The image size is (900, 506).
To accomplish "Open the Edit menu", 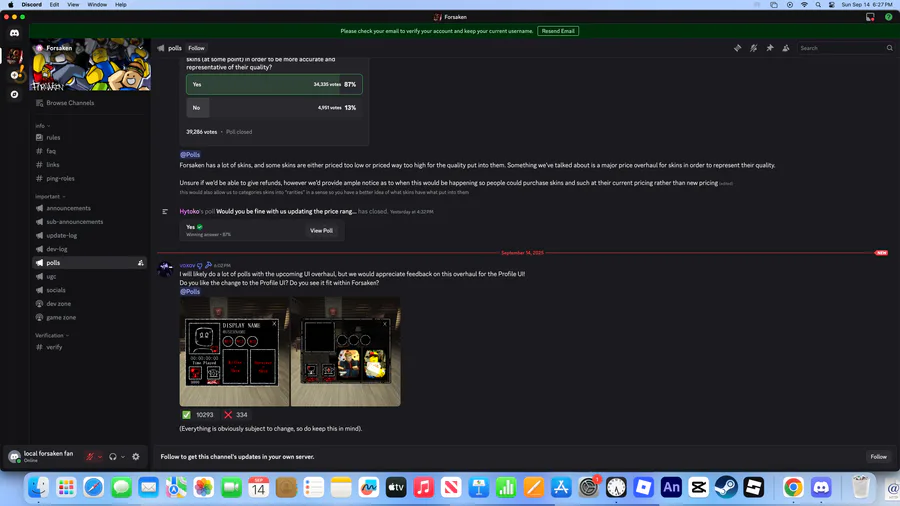I will [54, 5].
